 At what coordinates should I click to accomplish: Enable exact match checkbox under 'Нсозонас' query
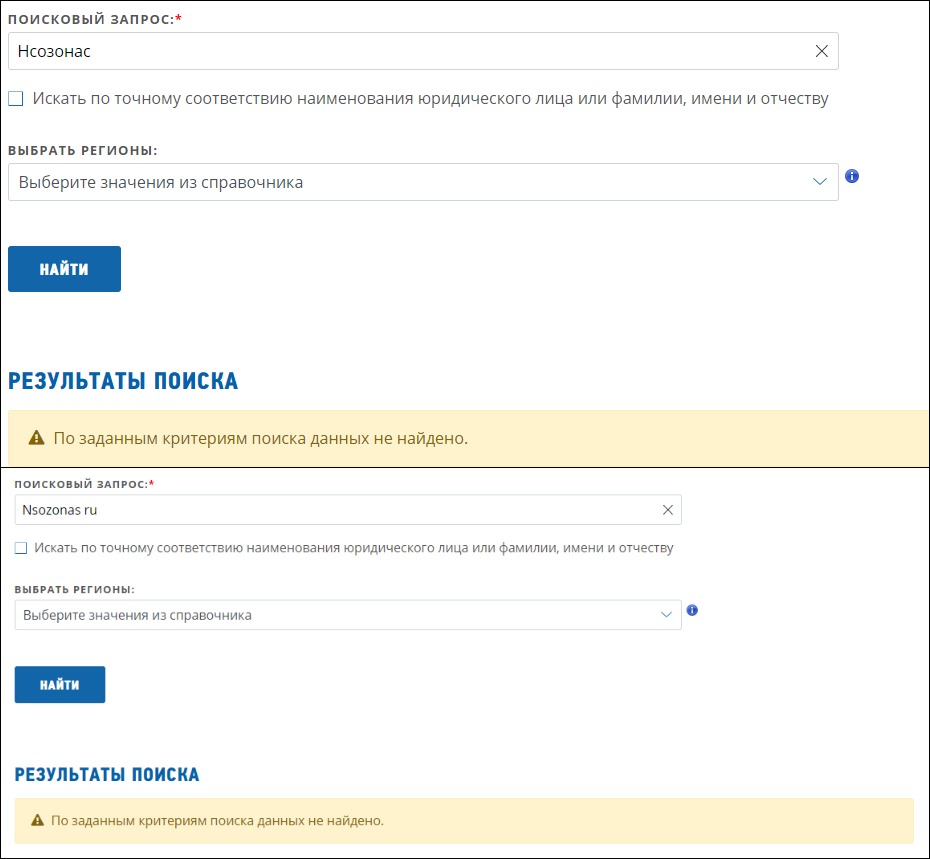[16, 98]
